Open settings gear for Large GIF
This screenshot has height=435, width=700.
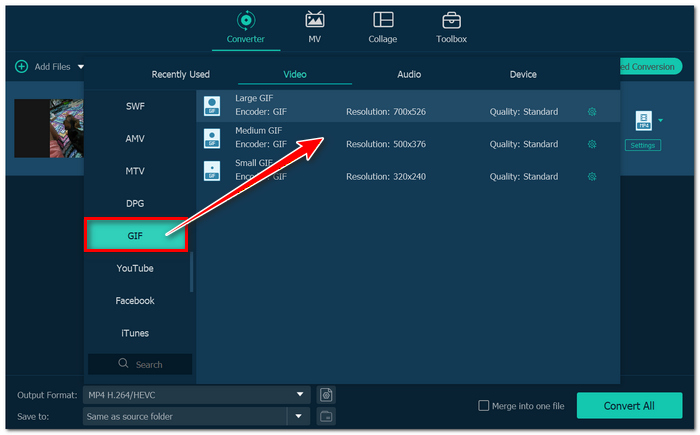592,112
